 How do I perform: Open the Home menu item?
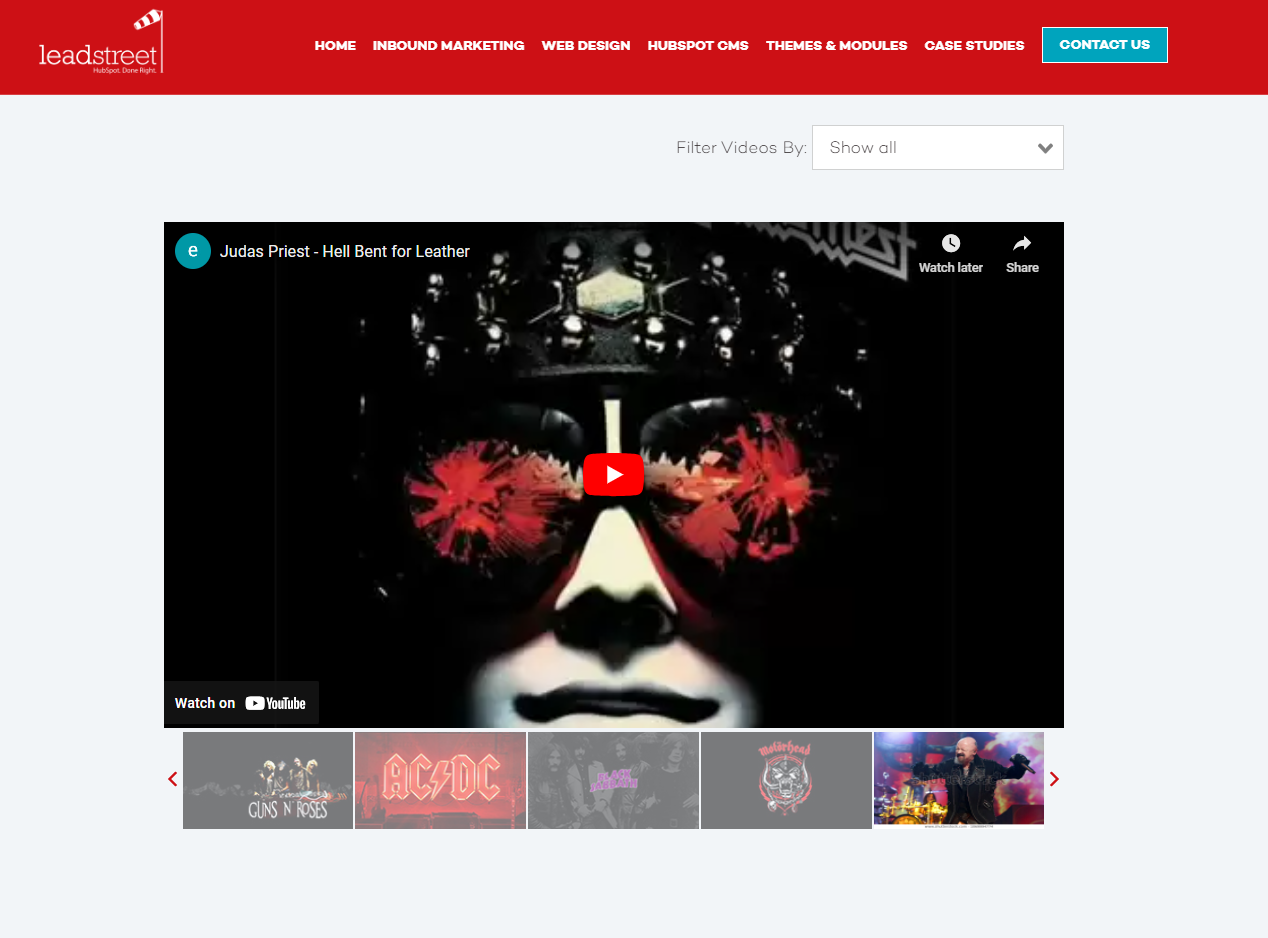point(335,45)
